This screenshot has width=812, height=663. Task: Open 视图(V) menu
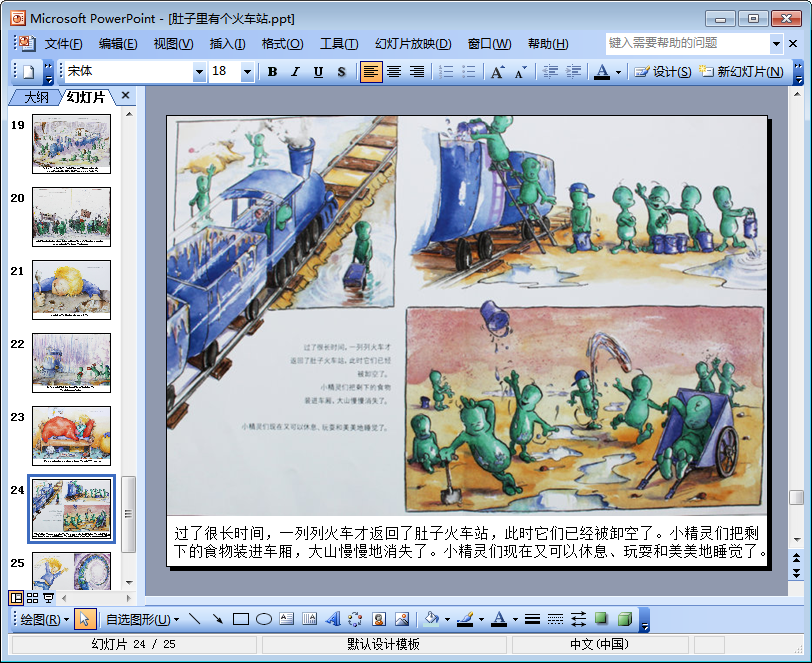pos(173,44)
